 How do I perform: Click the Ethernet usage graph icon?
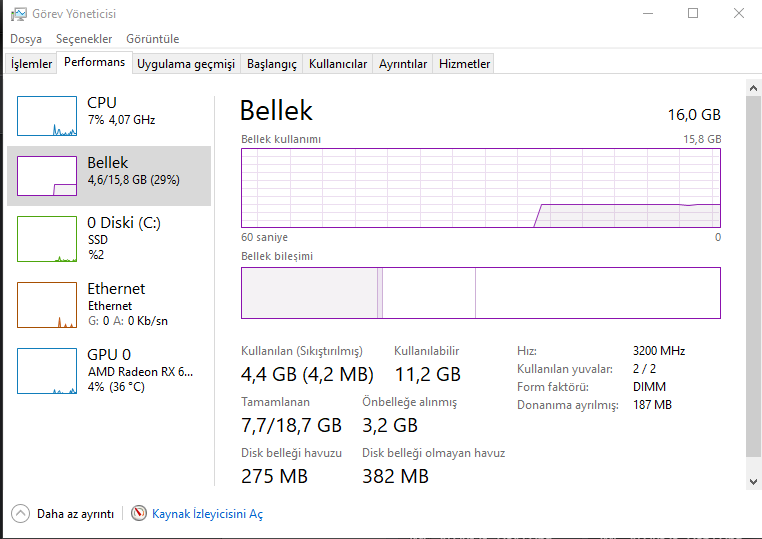[47, 305]
